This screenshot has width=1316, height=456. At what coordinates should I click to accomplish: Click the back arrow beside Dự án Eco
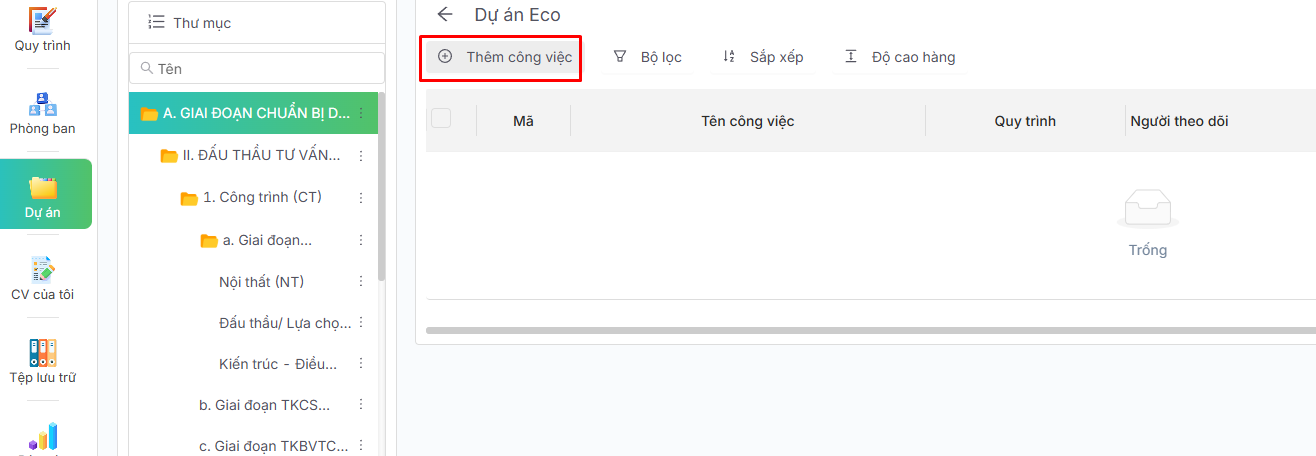tap(445, 14)
